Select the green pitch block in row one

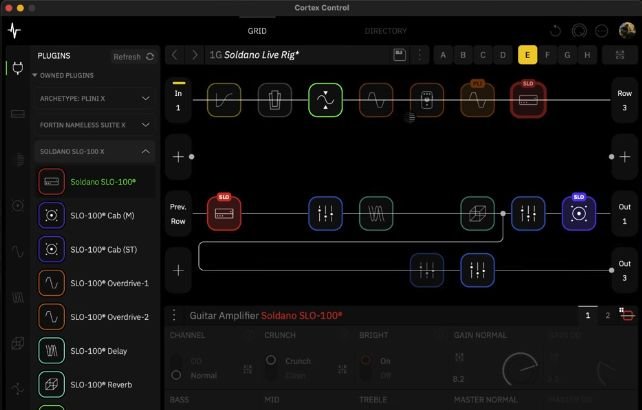pyautogui.click(x=326, y=100)
